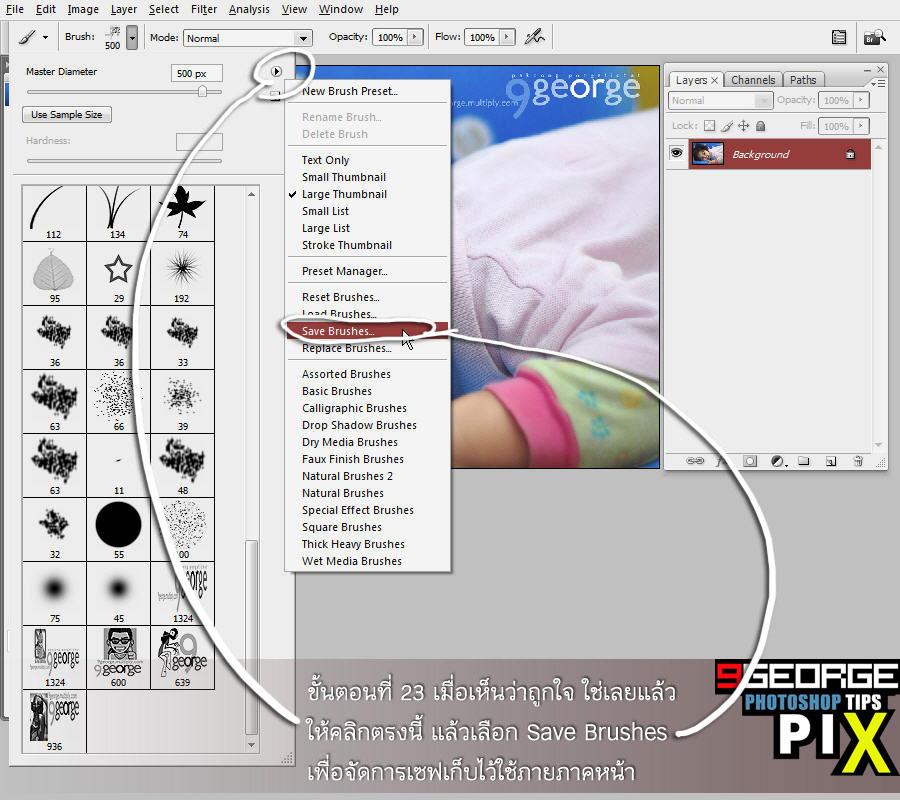Choose Large Thumbnail view option
The image size is (900, 800).
click(x=344, y=195)
